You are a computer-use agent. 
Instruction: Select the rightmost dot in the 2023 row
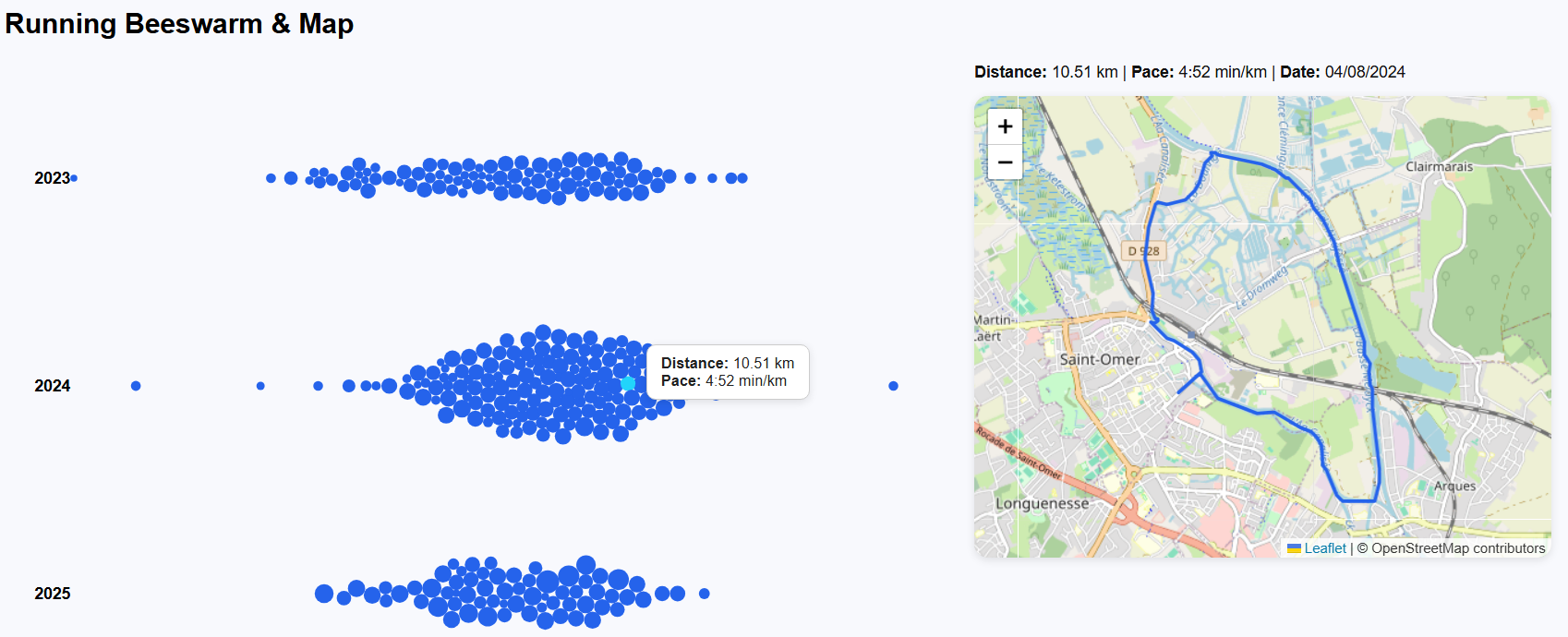click(742, 178)
